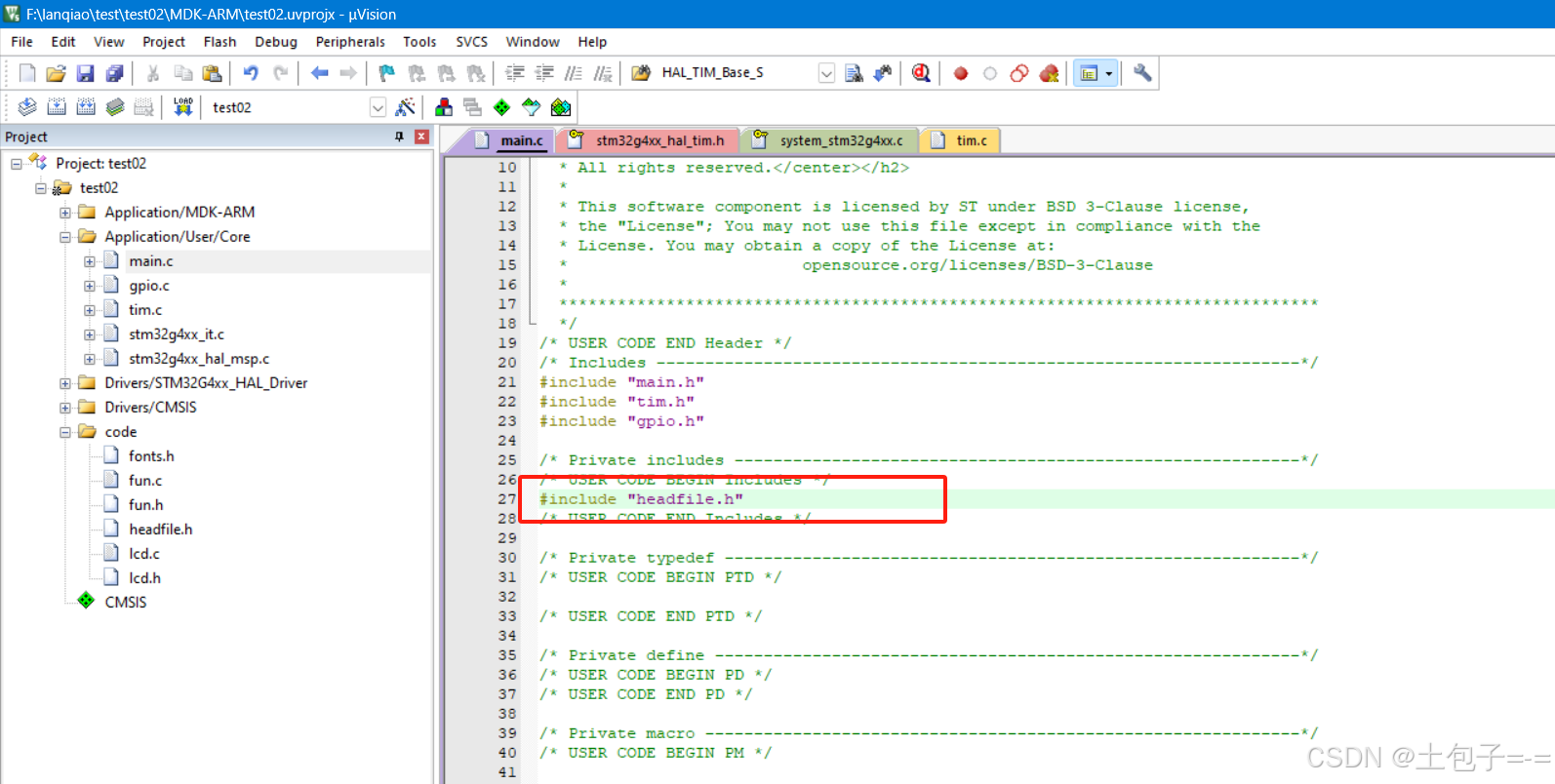The width and height of the screenshot is (1555, 784).
Task: Open the SVCS menu
Action: pyautogui.click(x=471, y=42)
